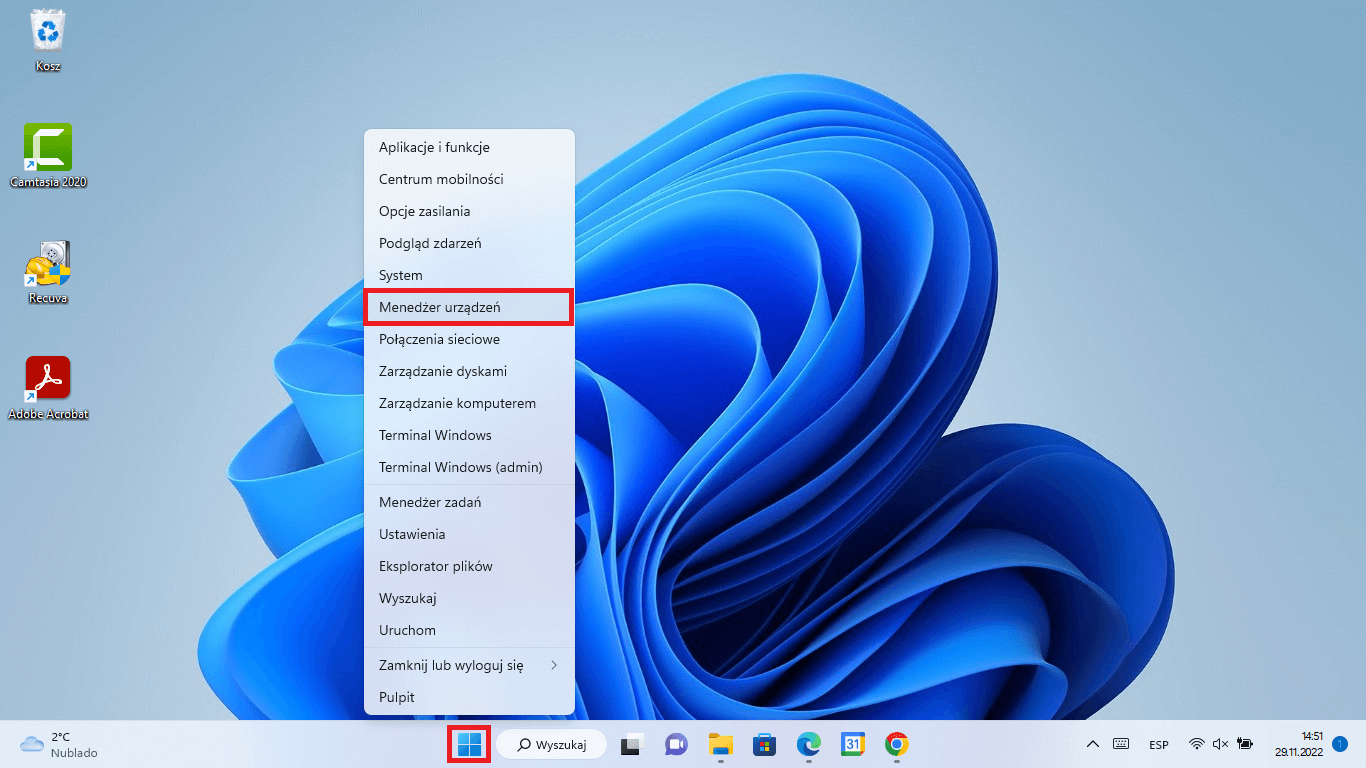Open the Chat camera icon on taskbar
1366x768 pixels.
[x=677, y=744]
